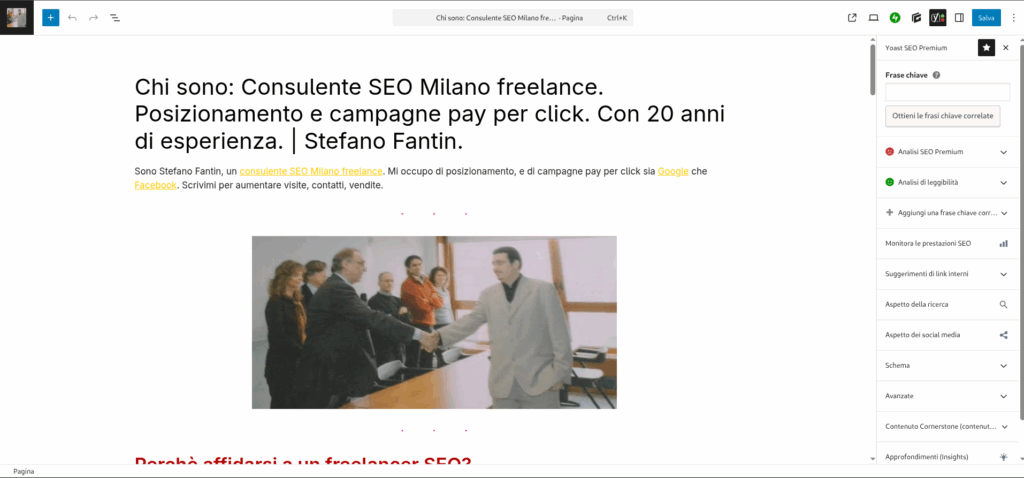The width and height of the screenshot is (1024, 478).
Task: Open the laptop preview options
Action: pos(873,18)
